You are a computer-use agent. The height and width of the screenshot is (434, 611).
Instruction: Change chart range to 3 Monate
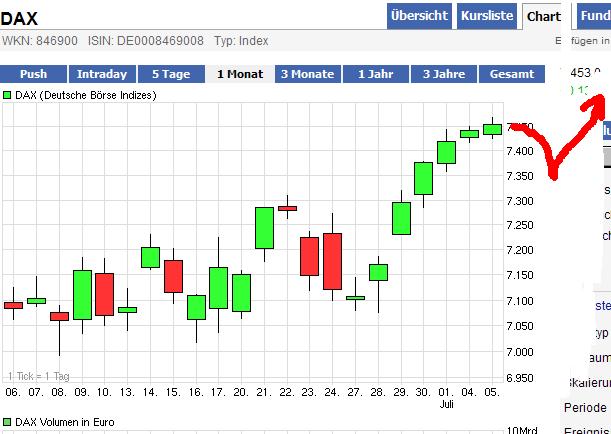pyautogui.click(x=308, y=74)
